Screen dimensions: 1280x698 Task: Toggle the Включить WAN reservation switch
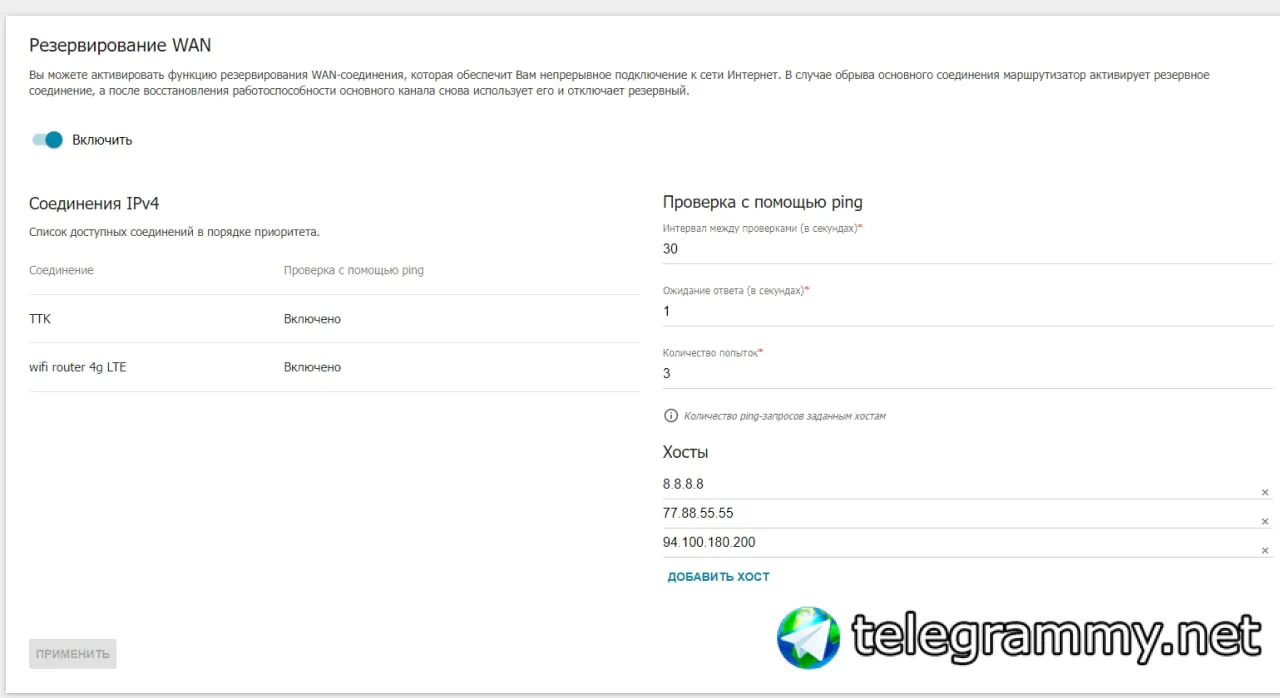[47, 140]
